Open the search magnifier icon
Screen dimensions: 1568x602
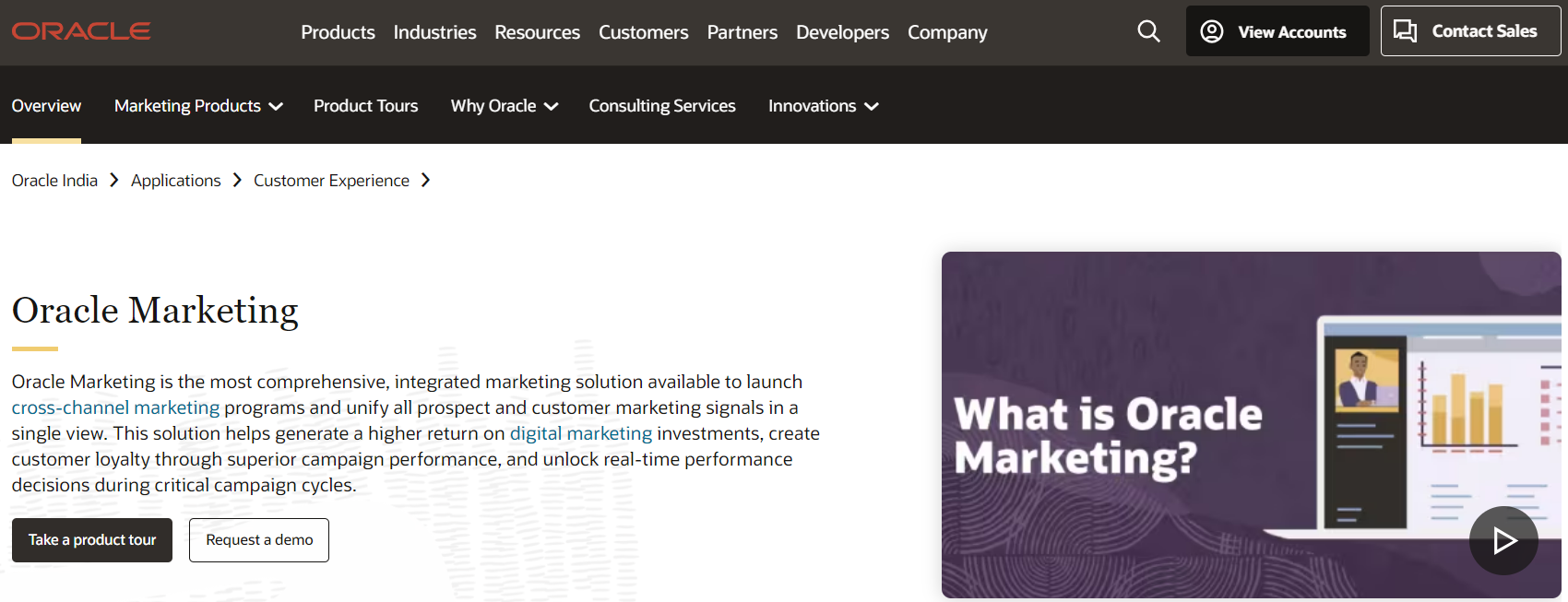1148,31
